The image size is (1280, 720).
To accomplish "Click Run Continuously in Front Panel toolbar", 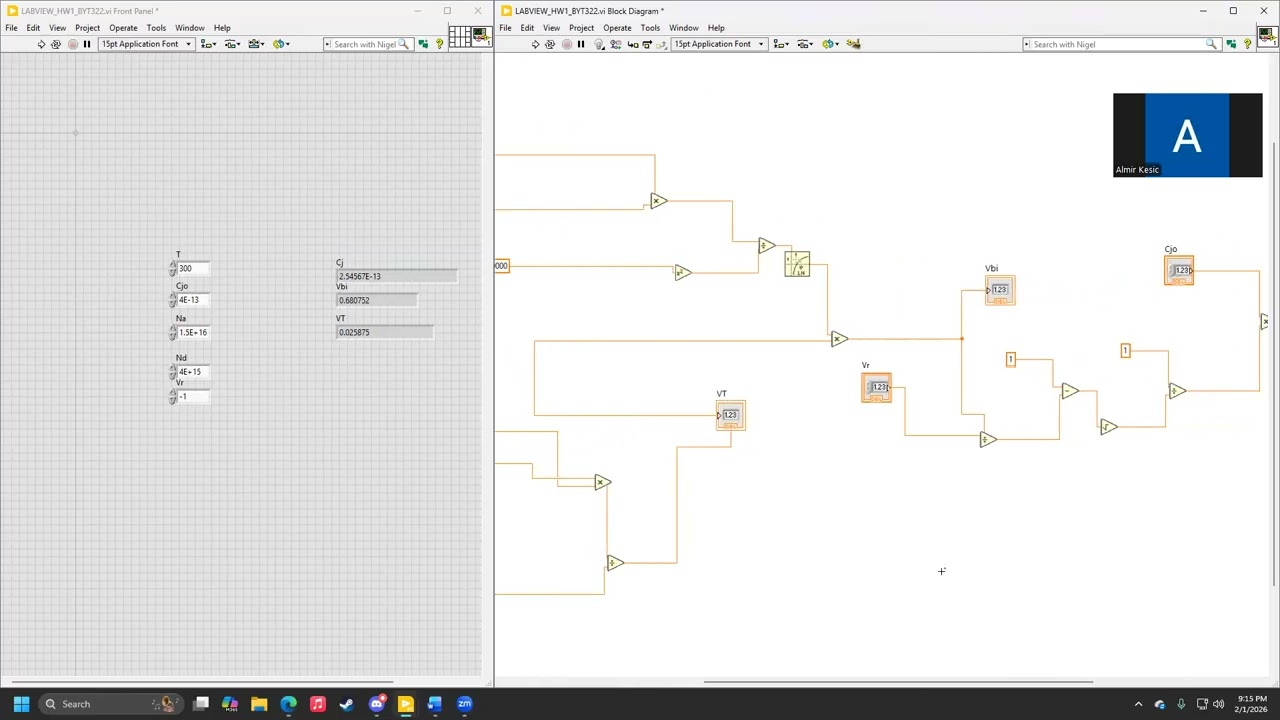I will pos(56,44).
